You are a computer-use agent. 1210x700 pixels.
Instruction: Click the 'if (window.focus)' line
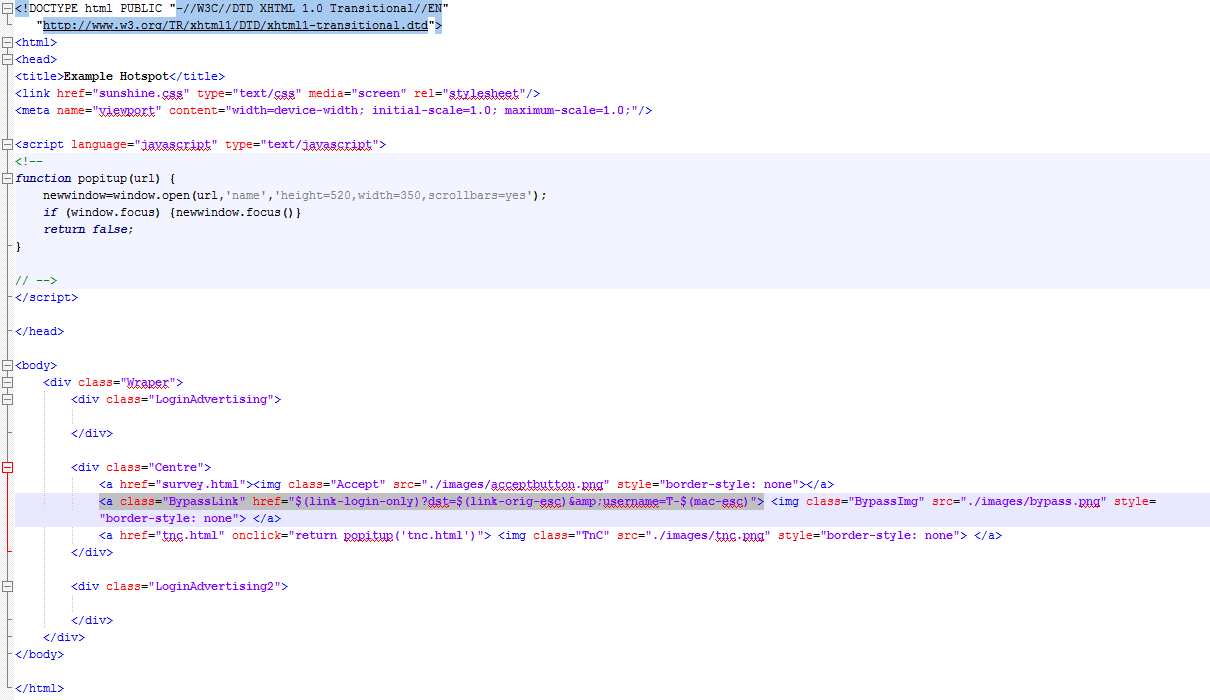[x=172, y=212]
